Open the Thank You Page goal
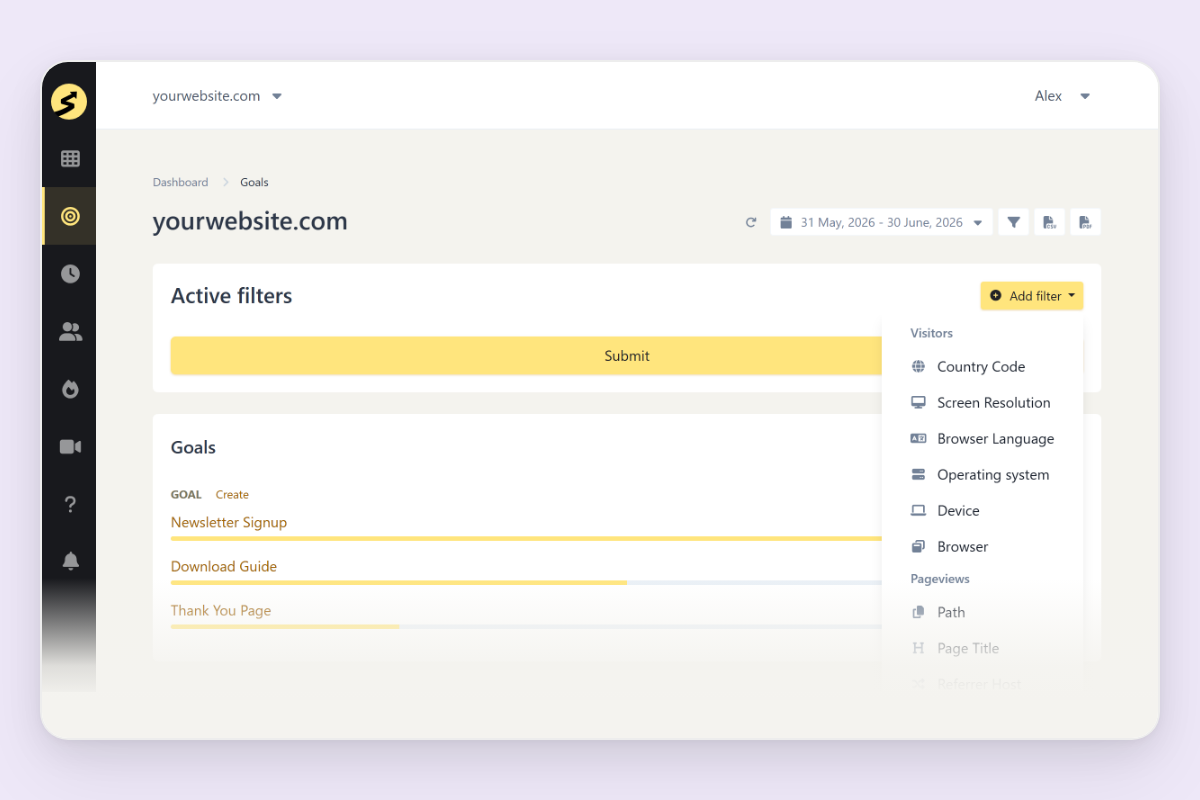Image resolution: width=1200 pixels, height=800 pixels. point(221,610)
